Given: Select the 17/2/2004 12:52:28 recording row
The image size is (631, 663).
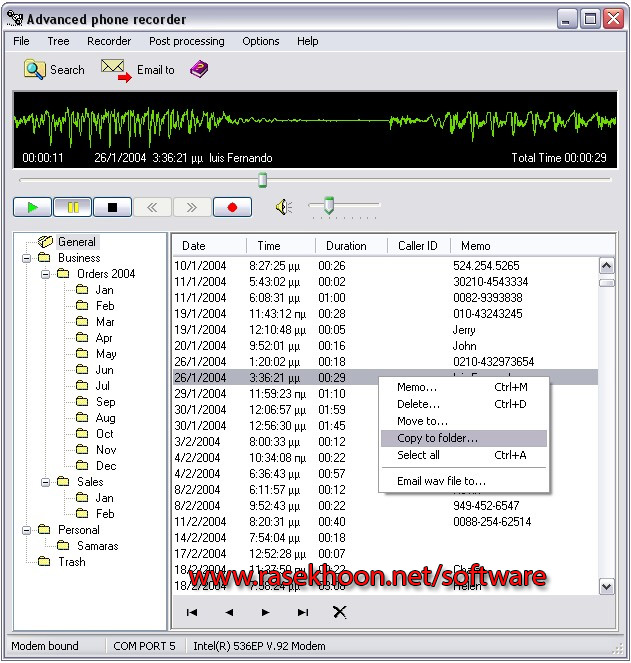Looking at the screenshot, I should [x=385, y=554].
